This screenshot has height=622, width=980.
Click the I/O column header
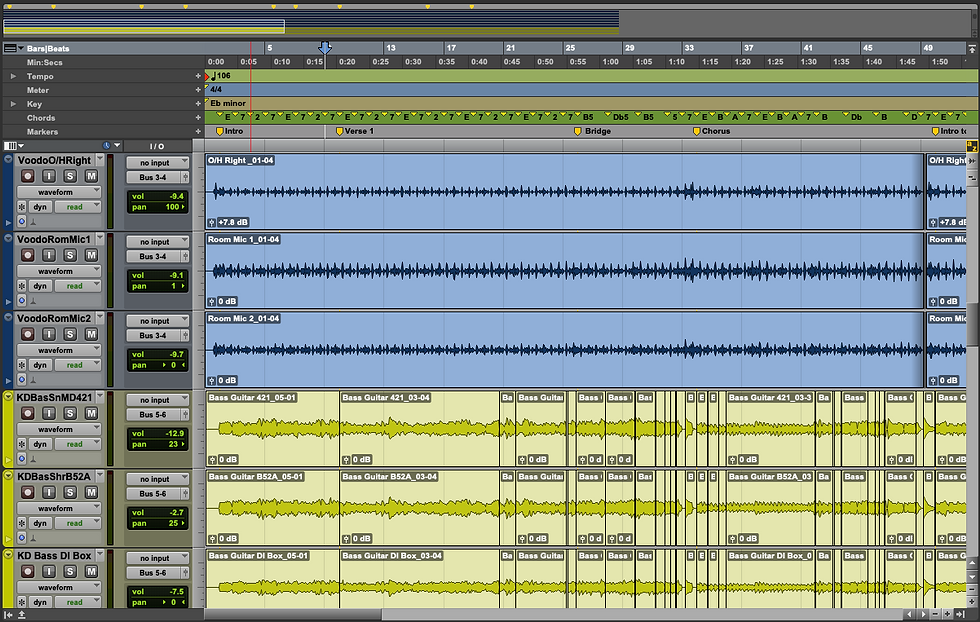(157, 146)
